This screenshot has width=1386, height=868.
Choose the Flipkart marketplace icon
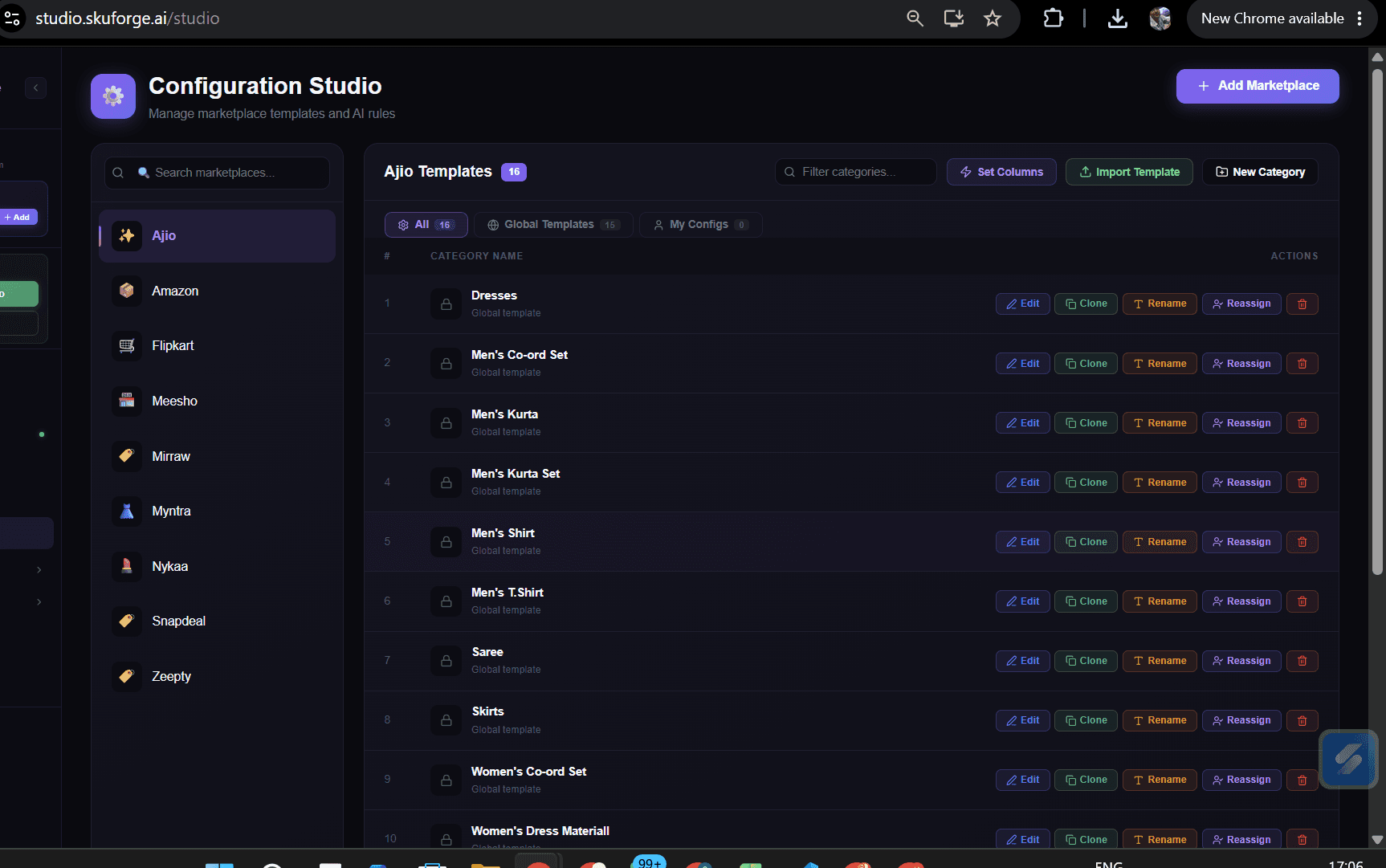[127, 345]
